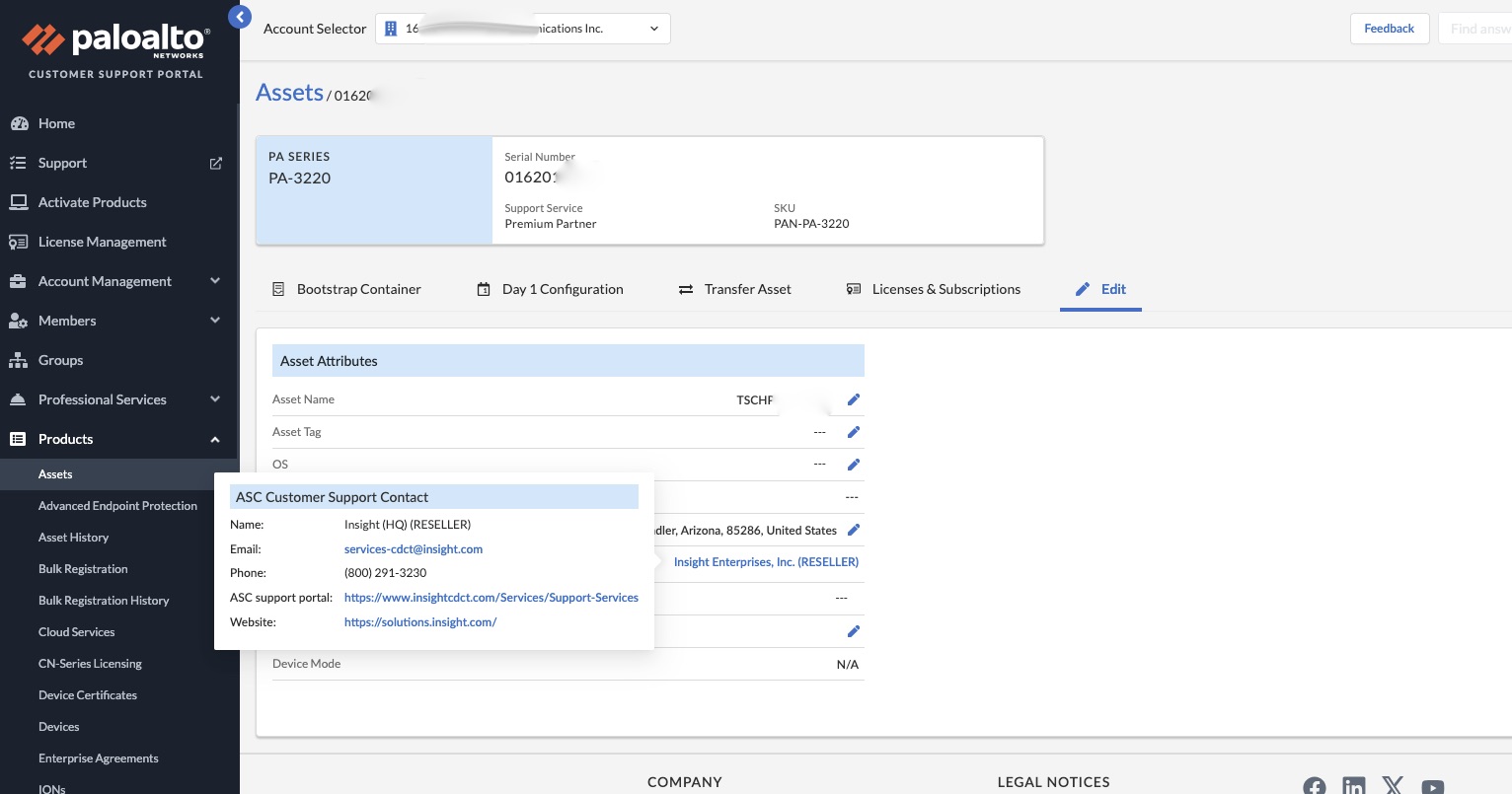The width and height of the screenshot is (1512, 794).
Task: Switch to the Licenses & Subscriptions tab
Action: pos(934,289)
